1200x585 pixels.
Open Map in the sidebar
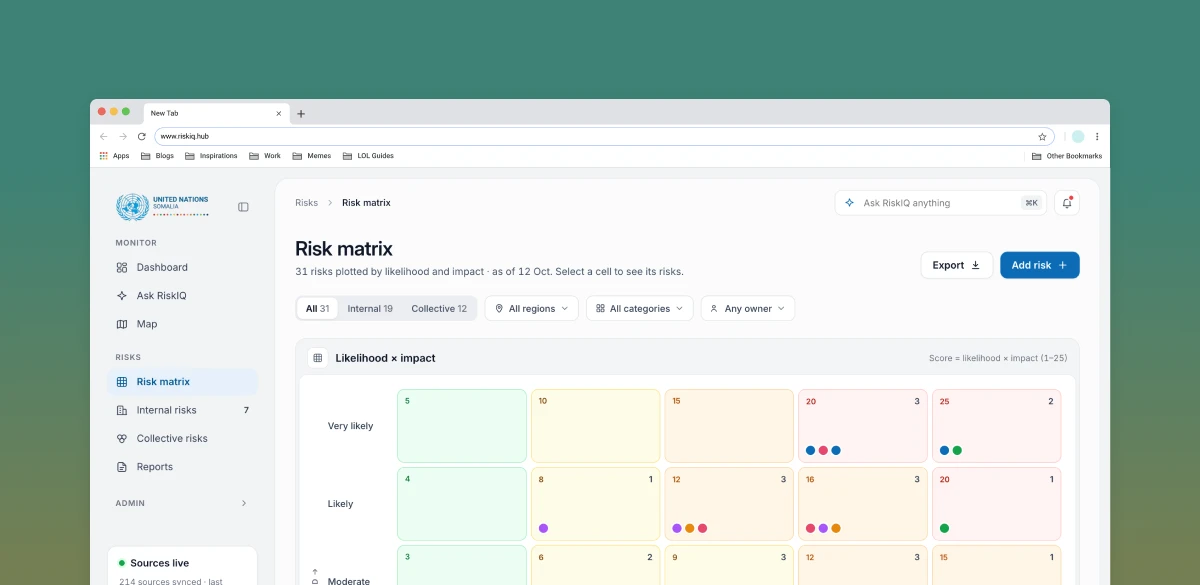(x=182, y=324)
